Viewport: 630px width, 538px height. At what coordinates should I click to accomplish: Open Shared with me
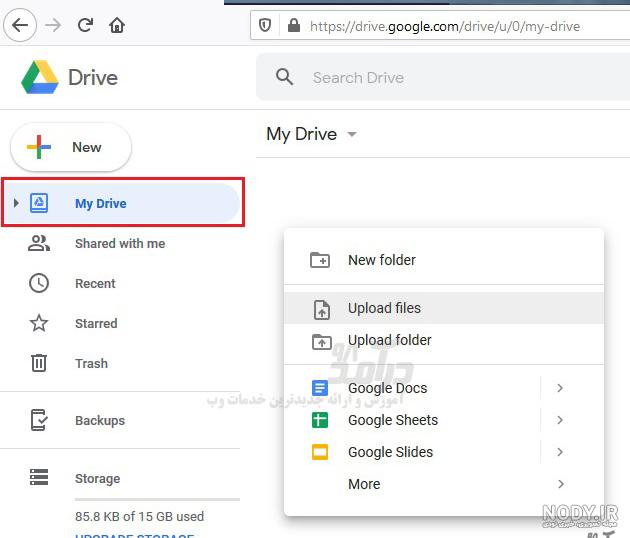pyautogui.click(x=120, y=243)
